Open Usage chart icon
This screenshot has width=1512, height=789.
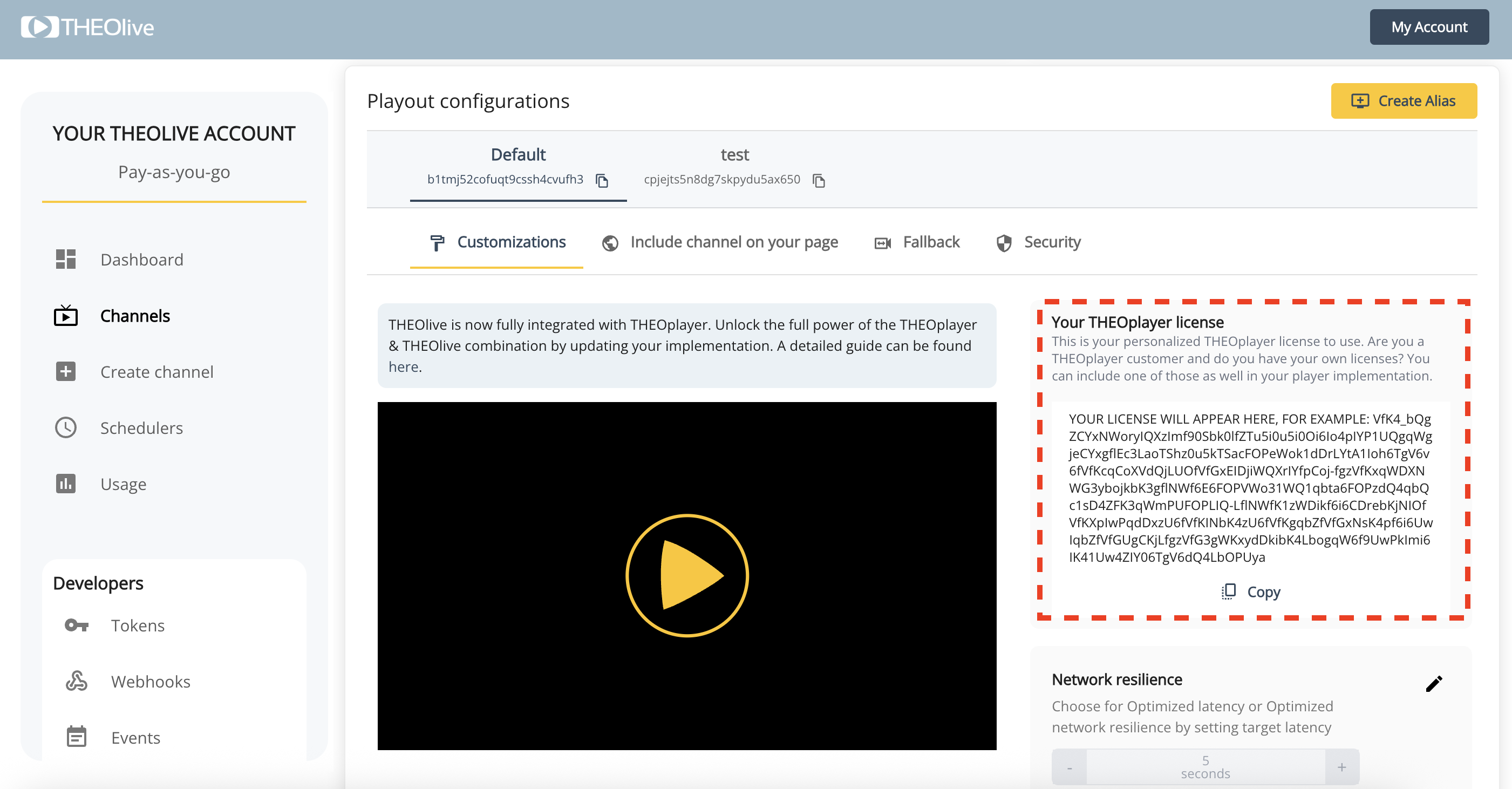(x=66, y=484)
